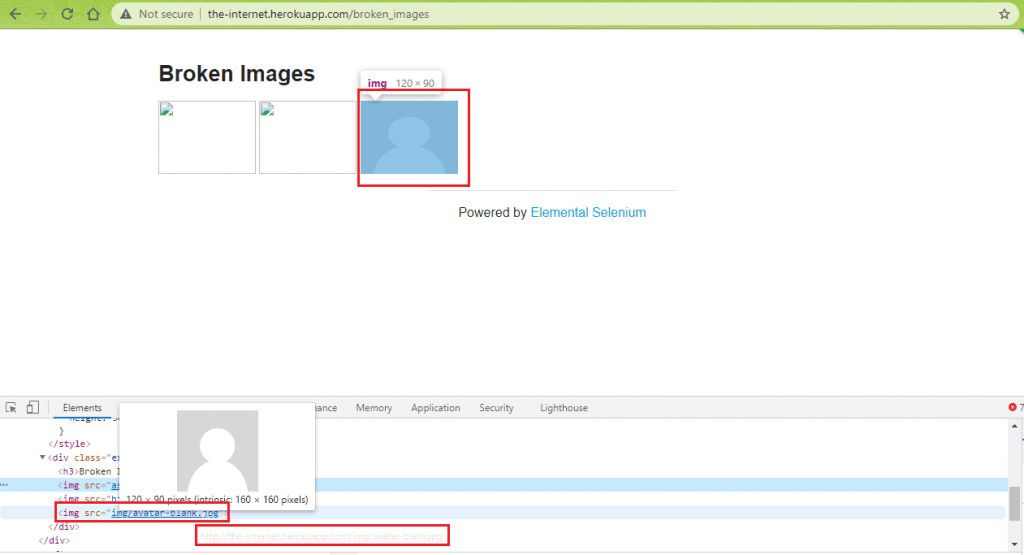Click the first broken image placeholder

[207, 137]
